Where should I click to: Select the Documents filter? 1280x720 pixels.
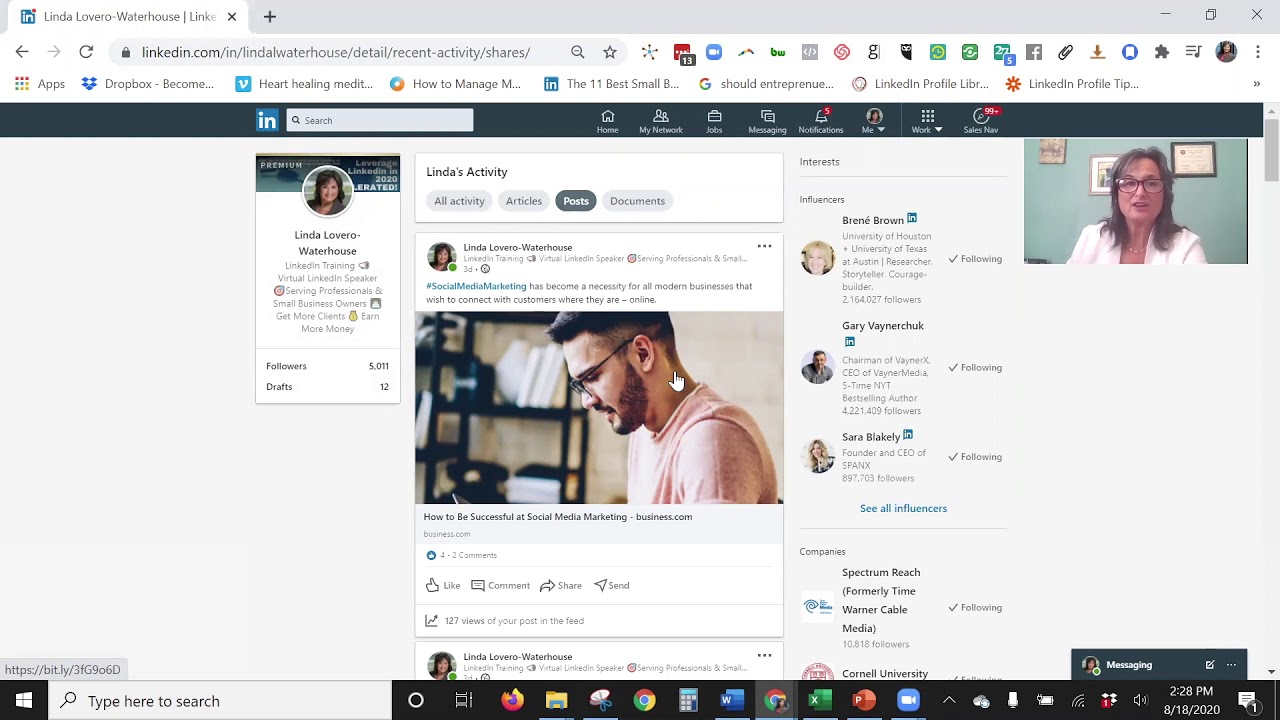point(637,201)
